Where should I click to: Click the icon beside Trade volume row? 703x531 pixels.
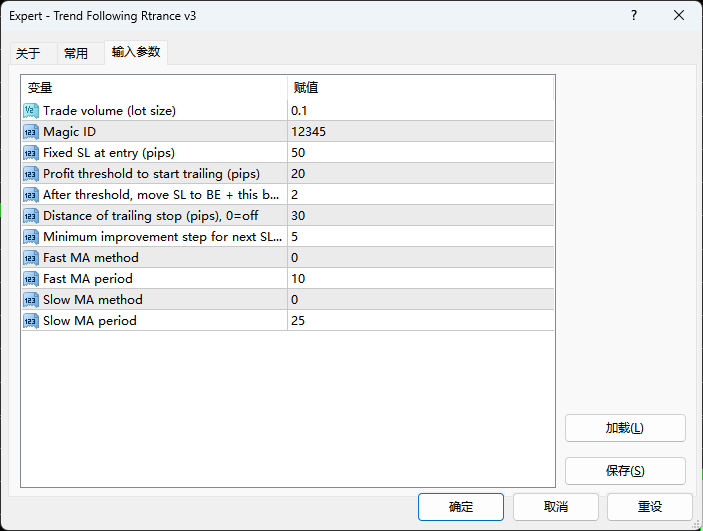pos(30,110)
